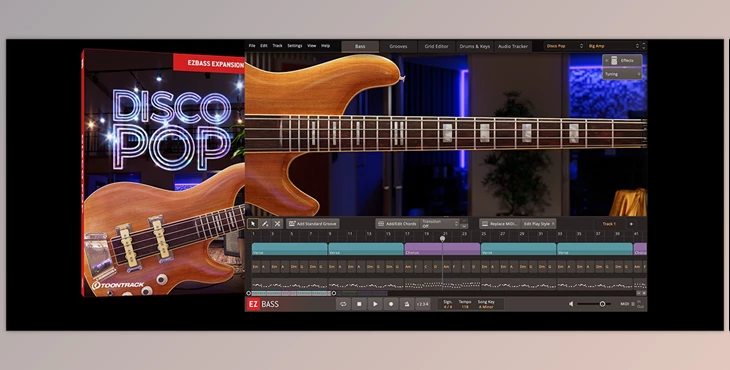Select the Verse block starting at bar 9

coord(365,249)
